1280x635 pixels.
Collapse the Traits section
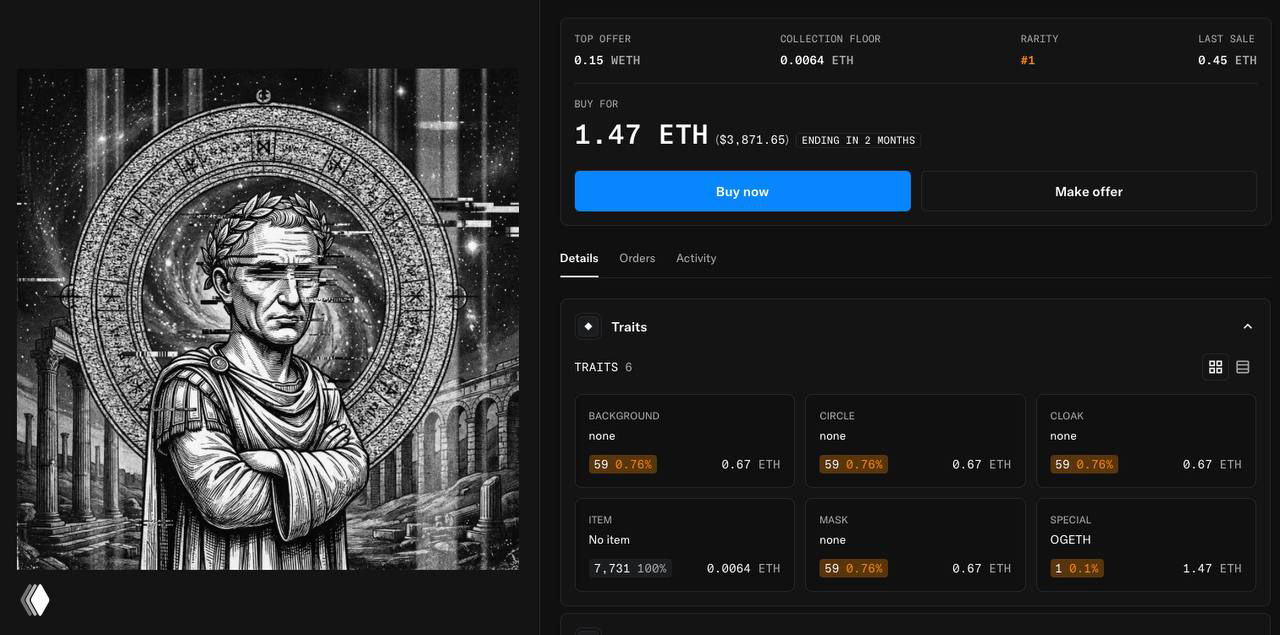(x=1247, y=327)
